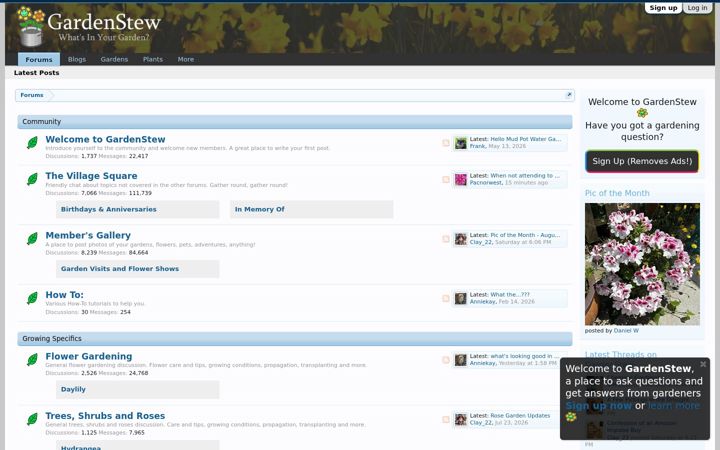Click Pic of the Month heading link

pyautogui.click(x=617, y=193)
